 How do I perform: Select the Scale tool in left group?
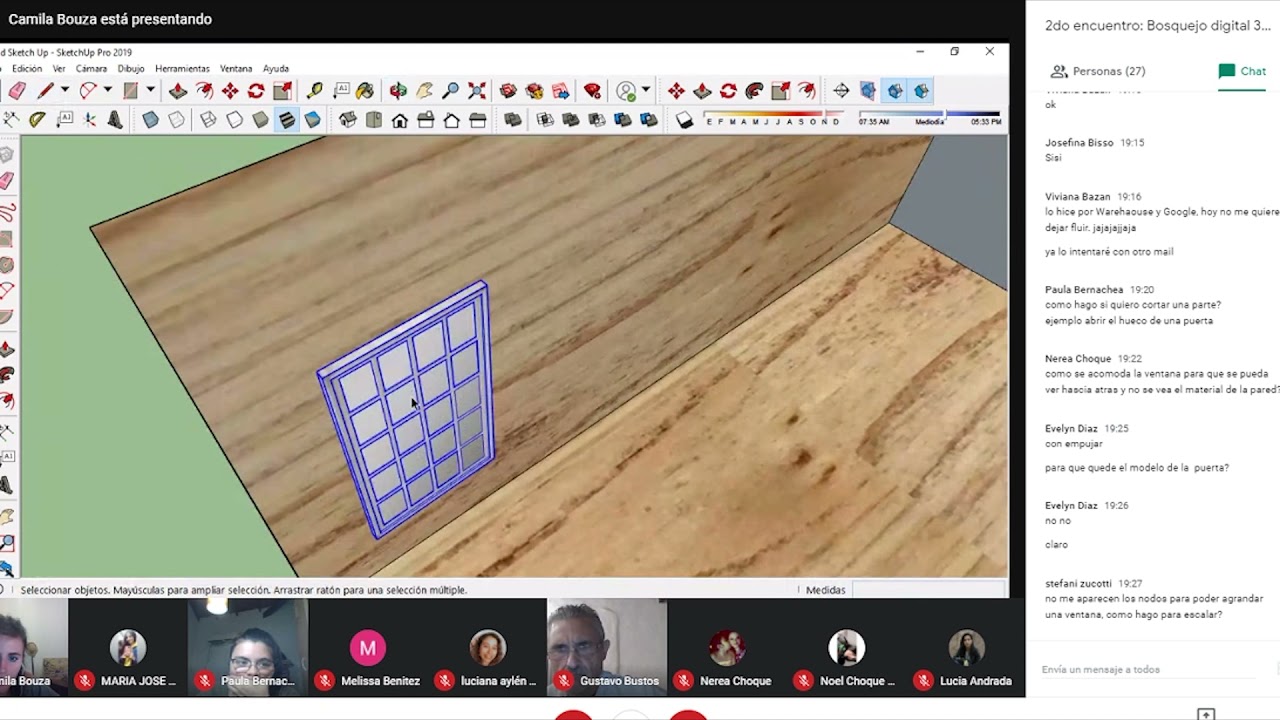click(282, 91)
